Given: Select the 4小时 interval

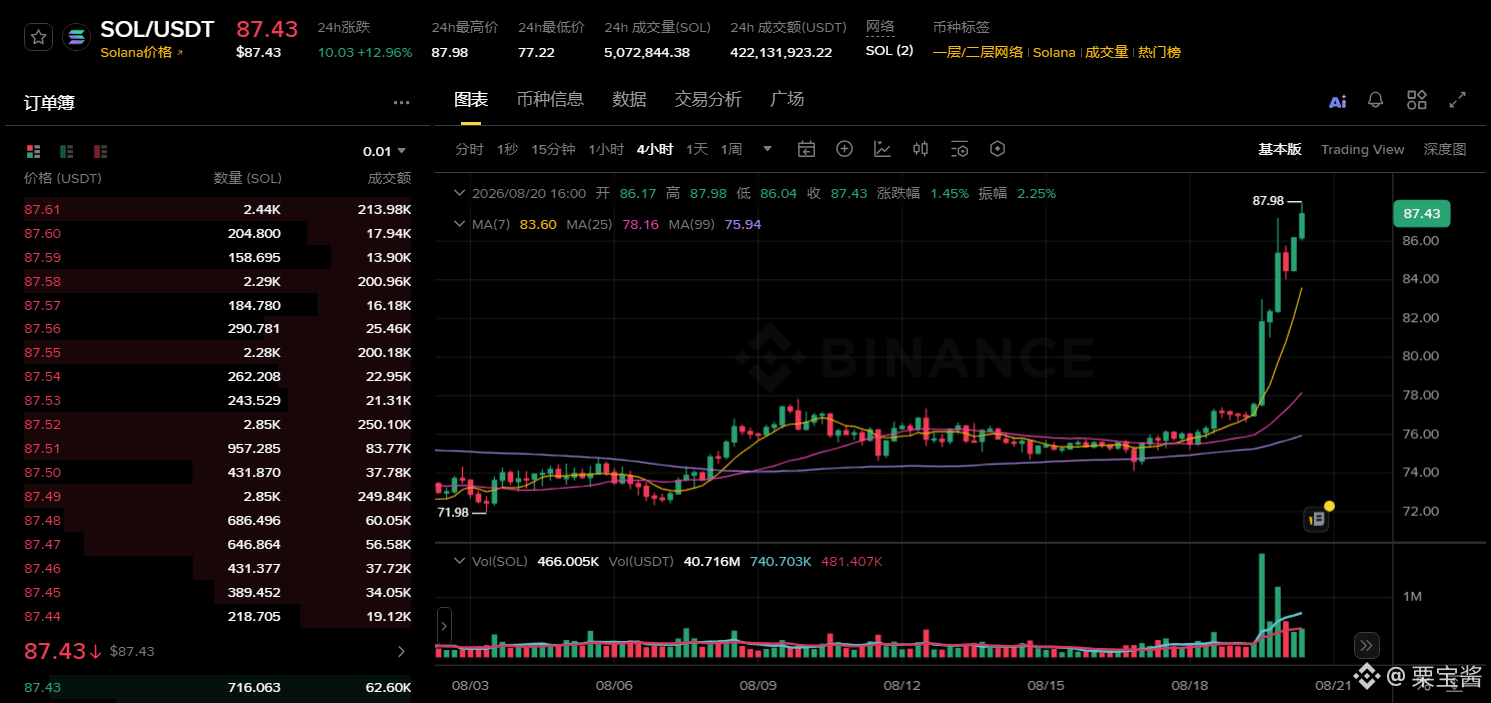Looking at the screenshot, I should tap(655, 149).
